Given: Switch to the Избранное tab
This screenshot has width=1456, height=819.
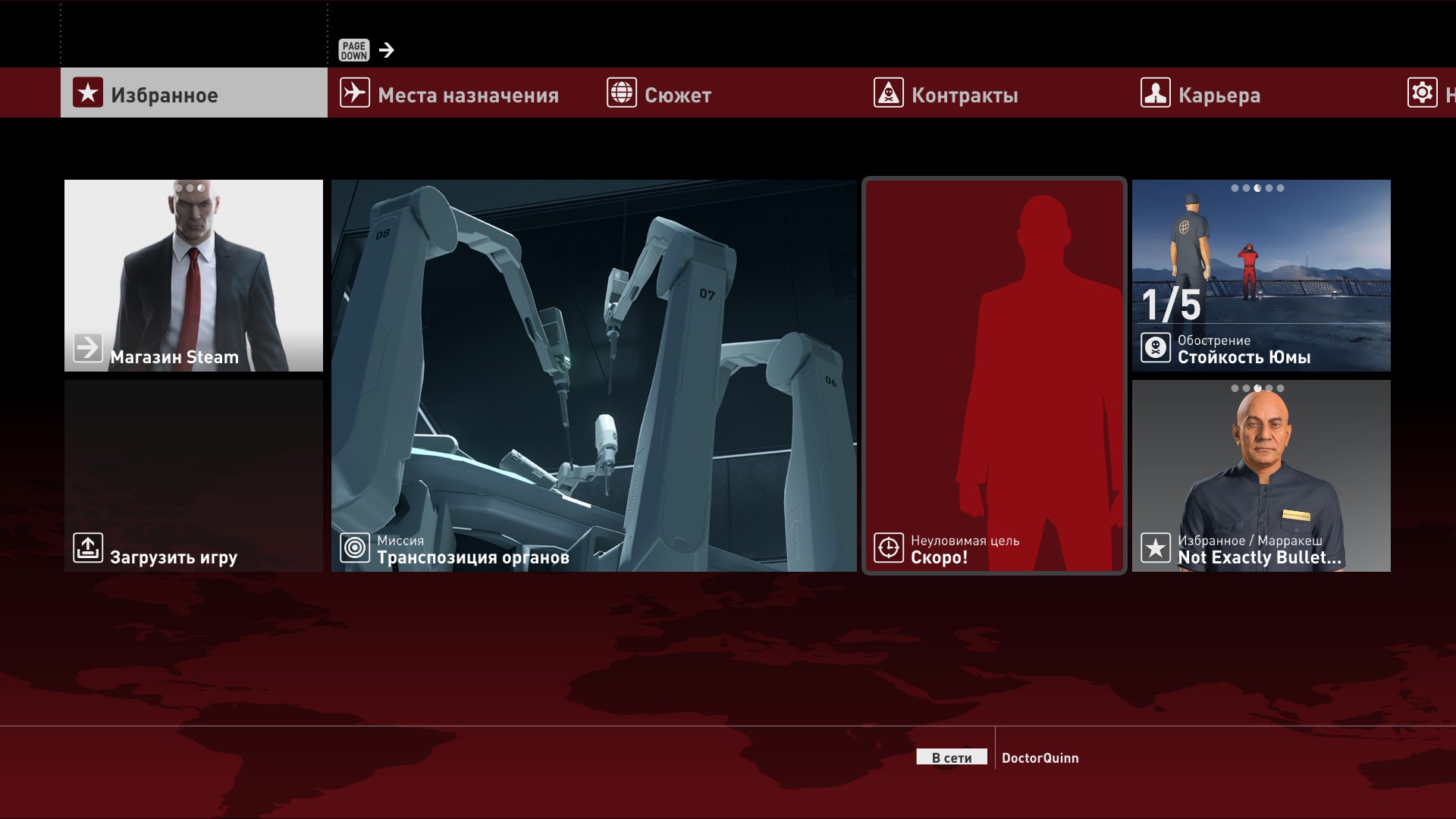Looking at the screenshot, I should click(194, 93).
